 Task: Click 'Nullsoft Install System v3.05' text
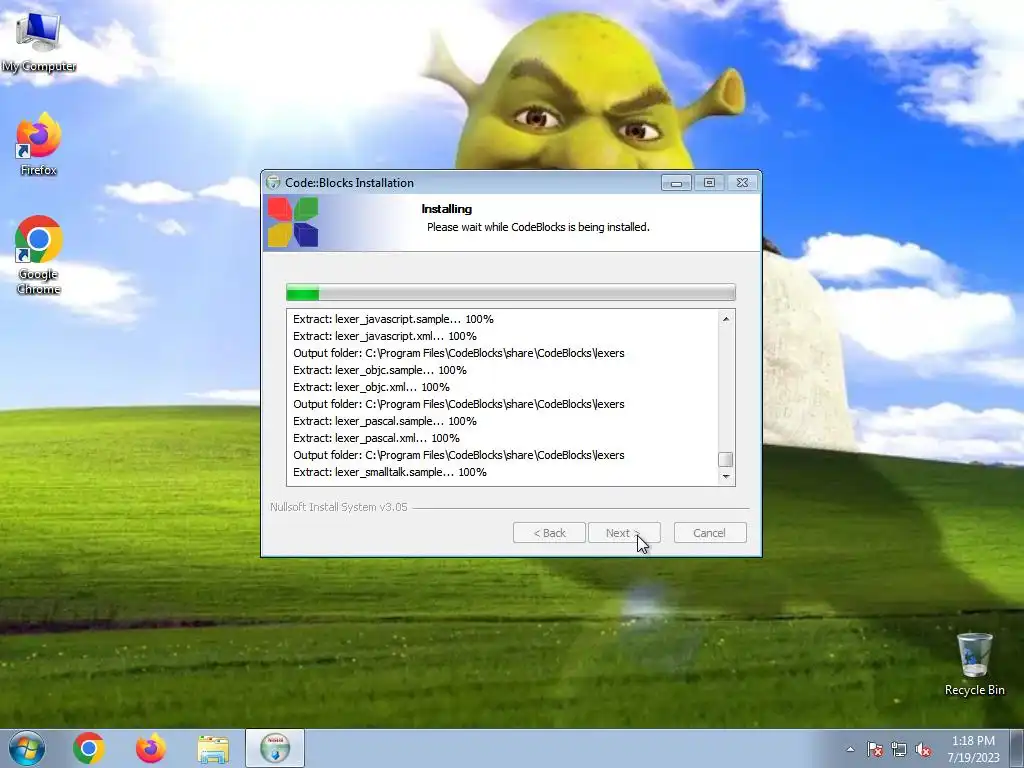click(x=338, y=507)
